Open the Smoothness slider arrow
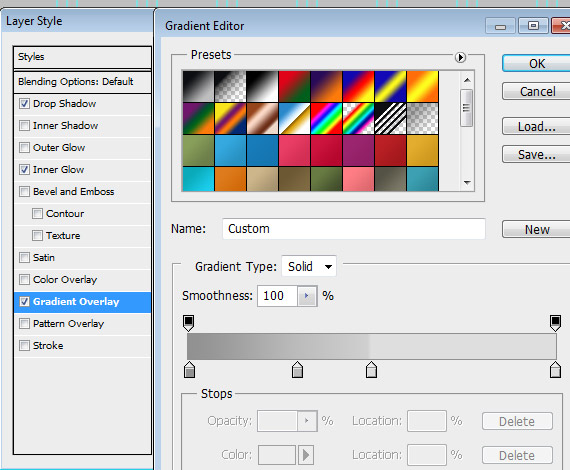This screenshot has height=470, width=570. tap(307, 296)
